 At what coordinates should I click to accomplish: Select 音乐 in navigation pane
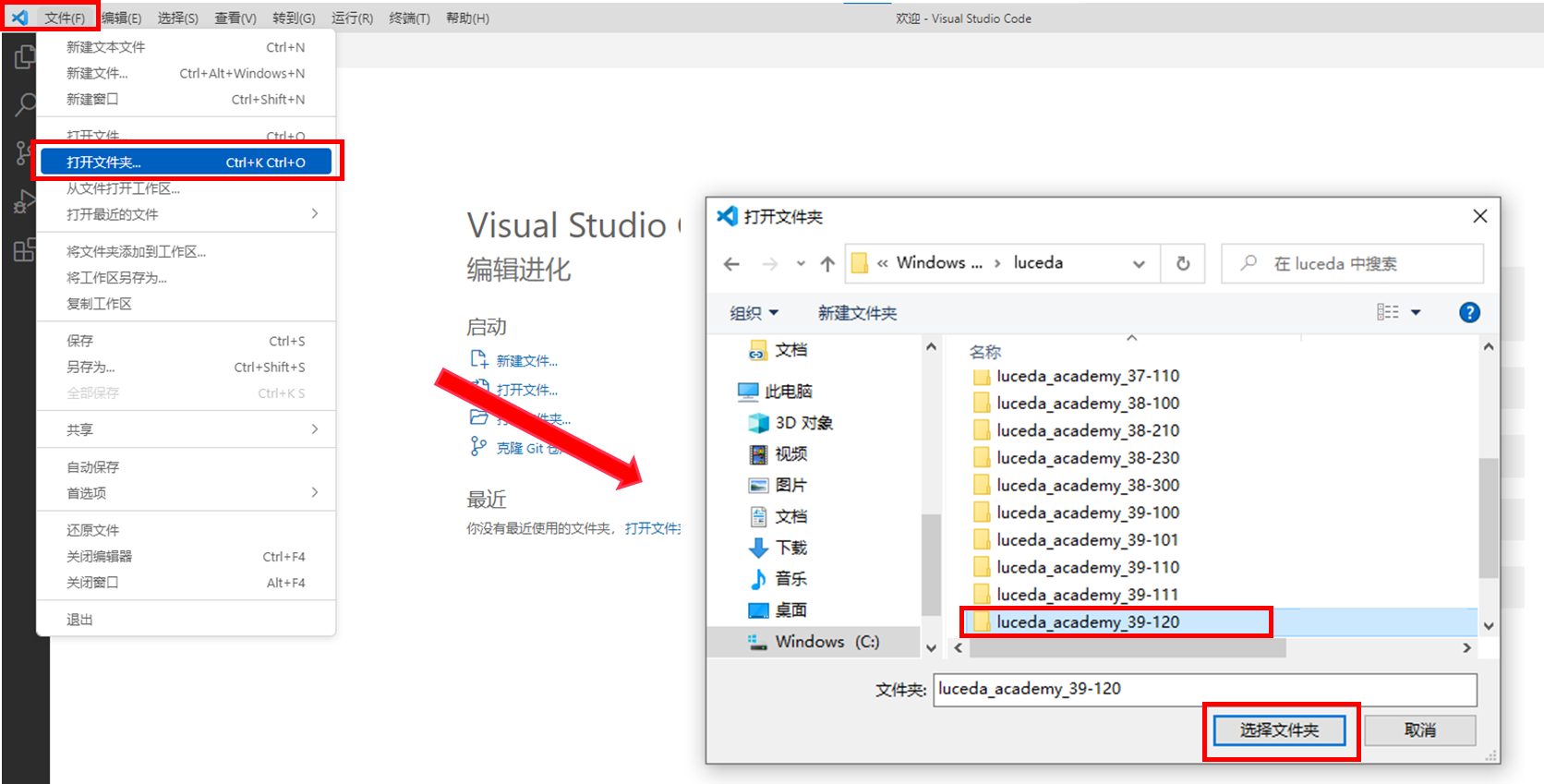pyautogui.click(x=778, y=579)
